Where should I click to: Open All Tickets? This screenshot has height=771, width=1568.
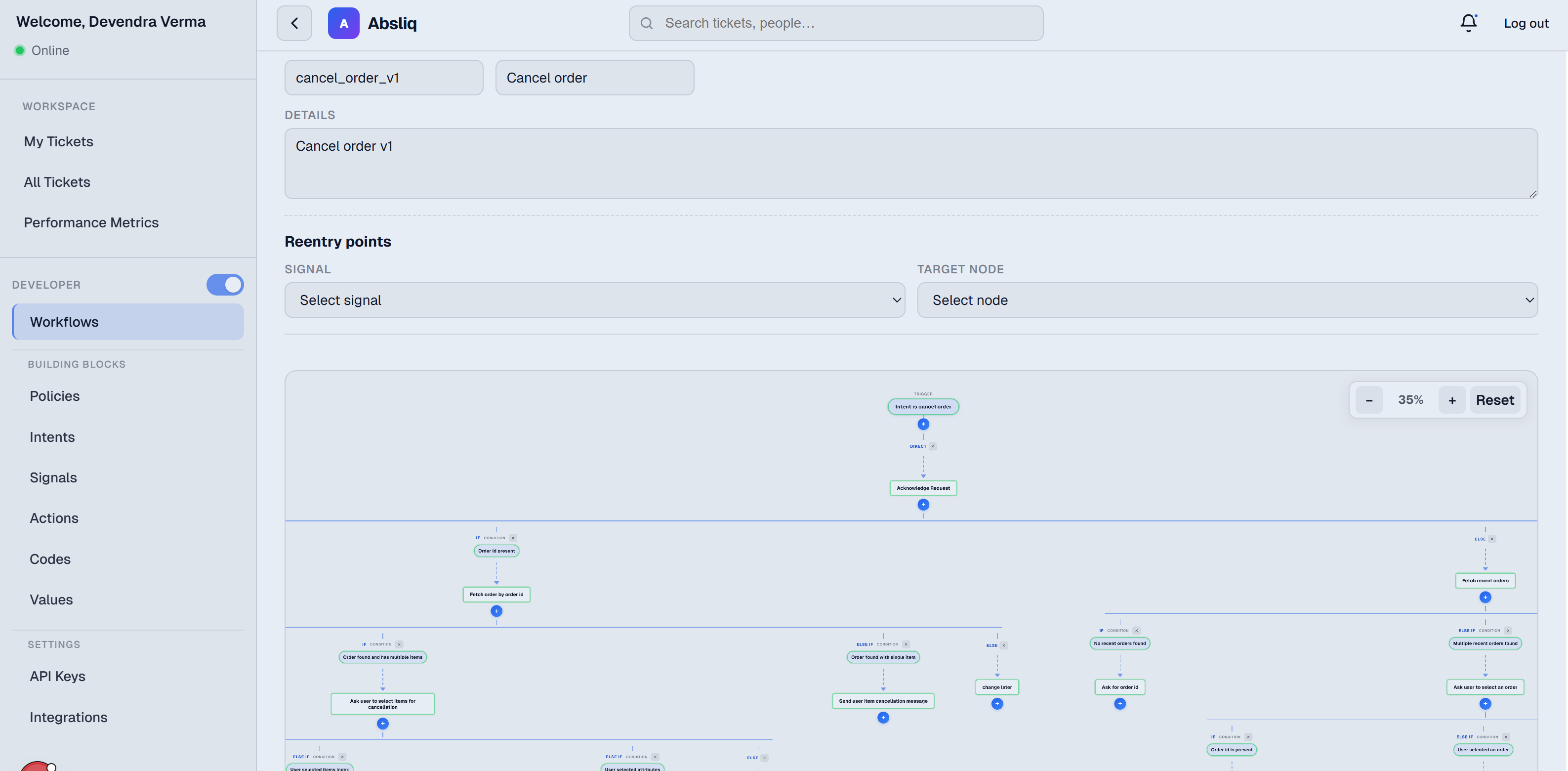pyautogui.click(x=57, y=182)
